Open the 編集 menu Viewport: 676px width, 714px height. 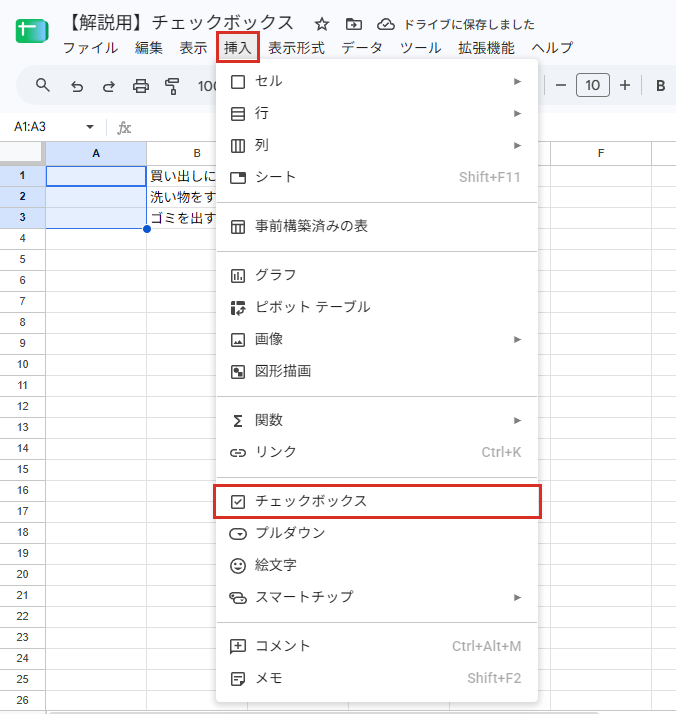click(x=149, y=48)
